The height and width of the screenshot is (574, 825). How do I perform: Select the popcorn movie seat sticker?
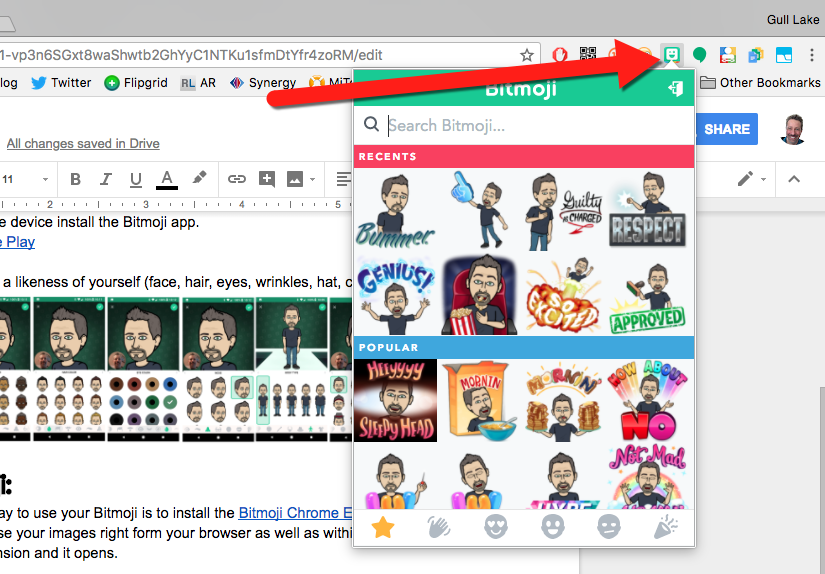[x=480, y=295]
